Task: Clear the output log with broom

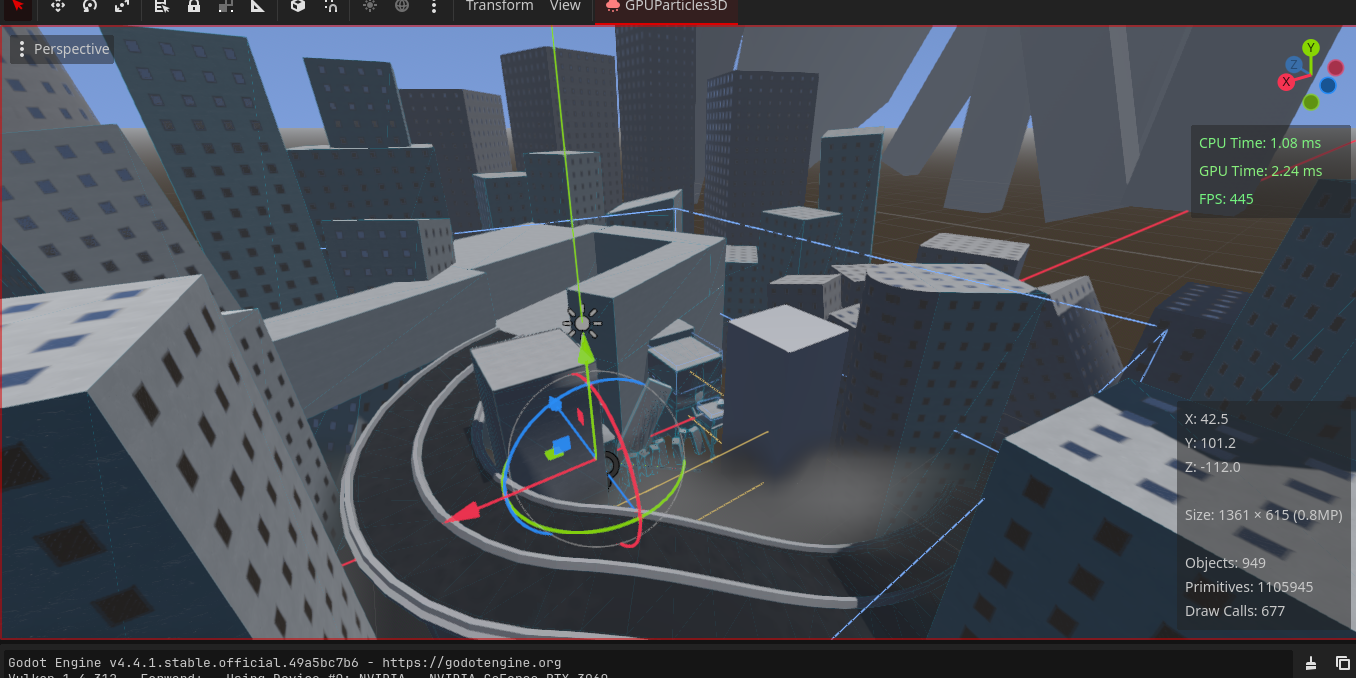Action: click(1311, 663)
